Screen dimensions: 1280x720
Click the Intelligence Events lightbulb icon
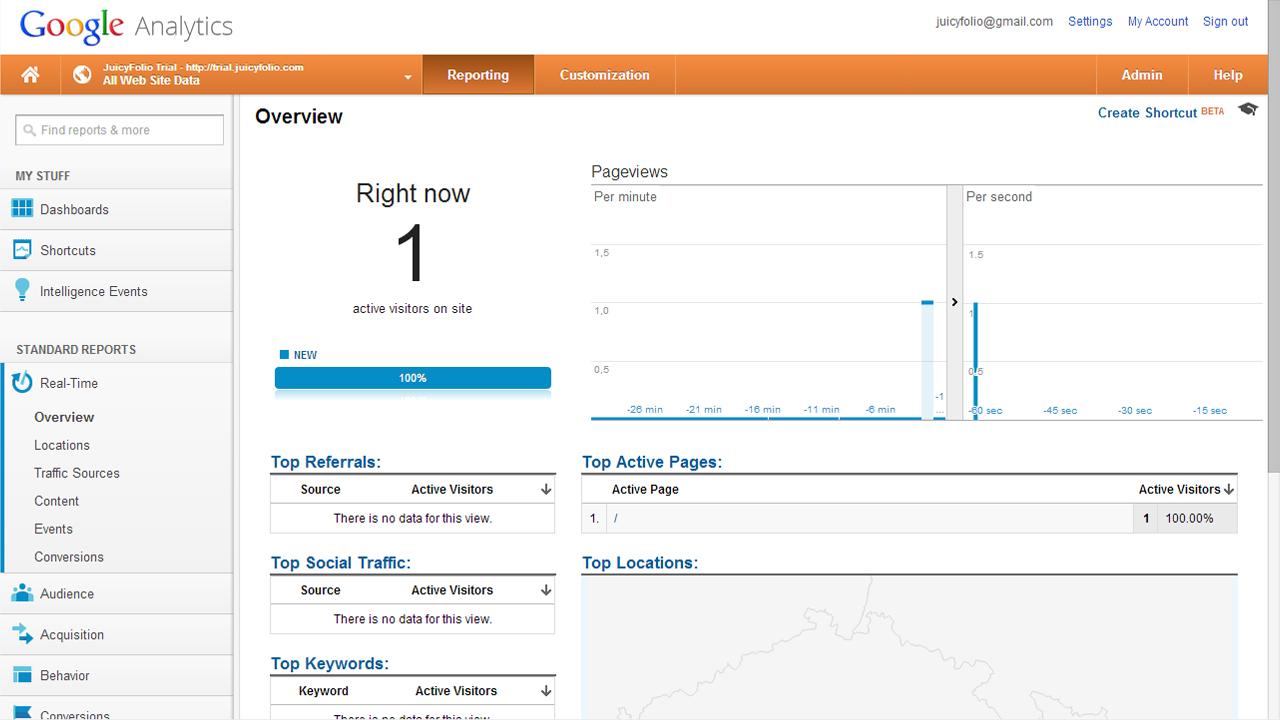[21, 291]
